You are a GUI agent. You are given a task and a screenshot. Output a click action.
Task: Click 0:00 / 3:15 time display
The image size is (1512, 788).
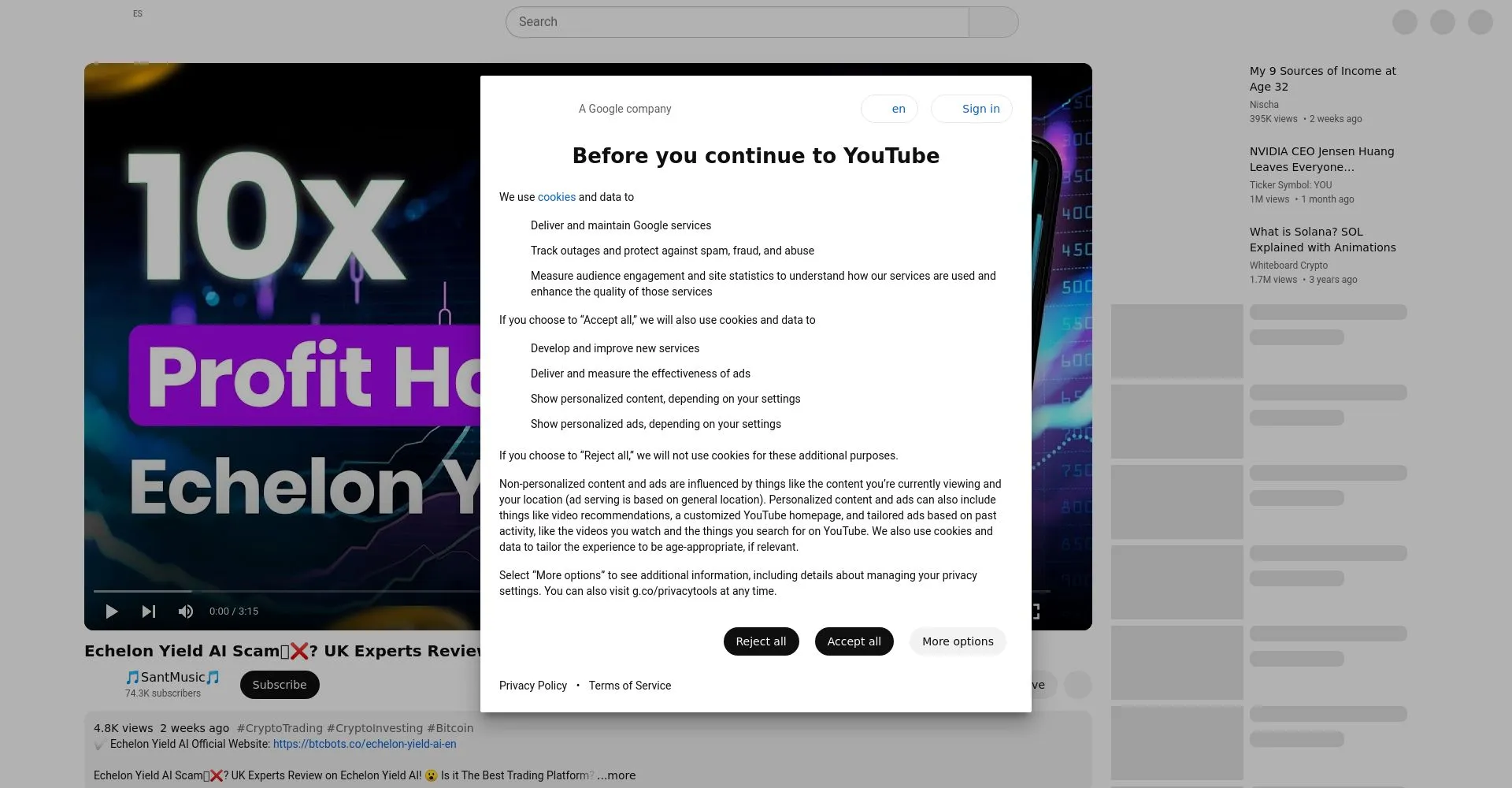pos(234,611)
